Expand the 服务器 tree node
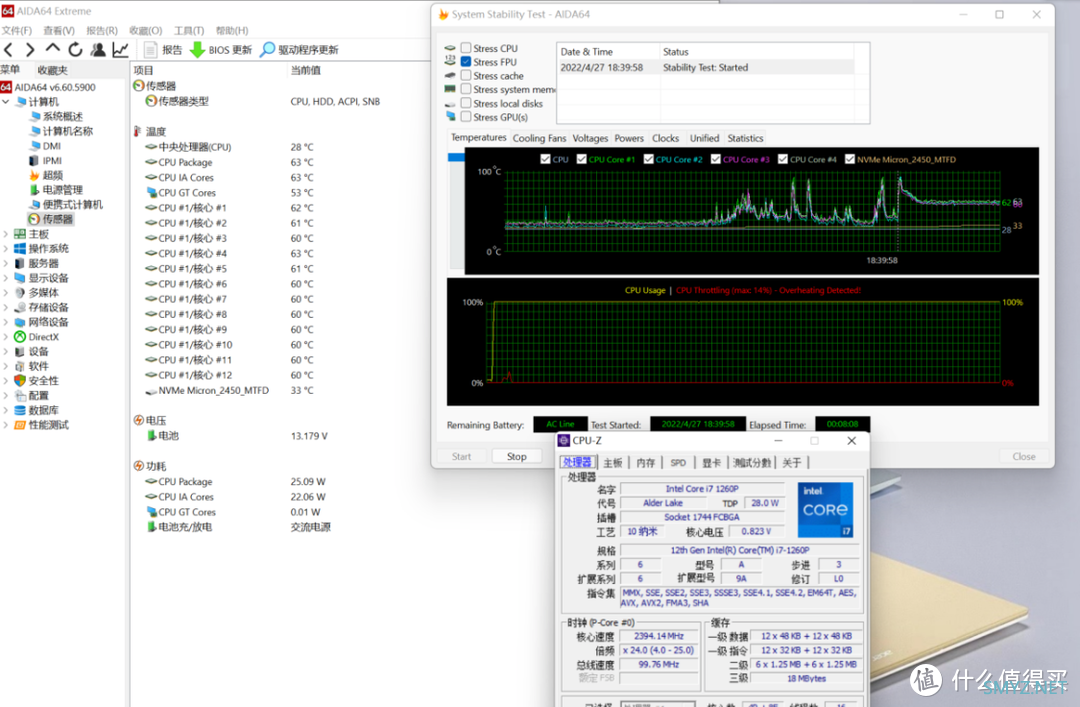 [6, 263]
